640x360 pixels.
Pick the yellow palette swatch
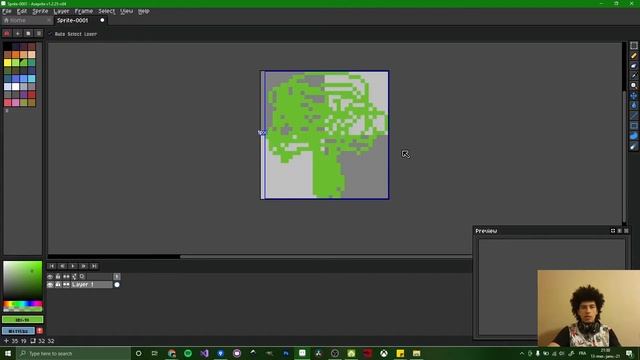point(8,62)
